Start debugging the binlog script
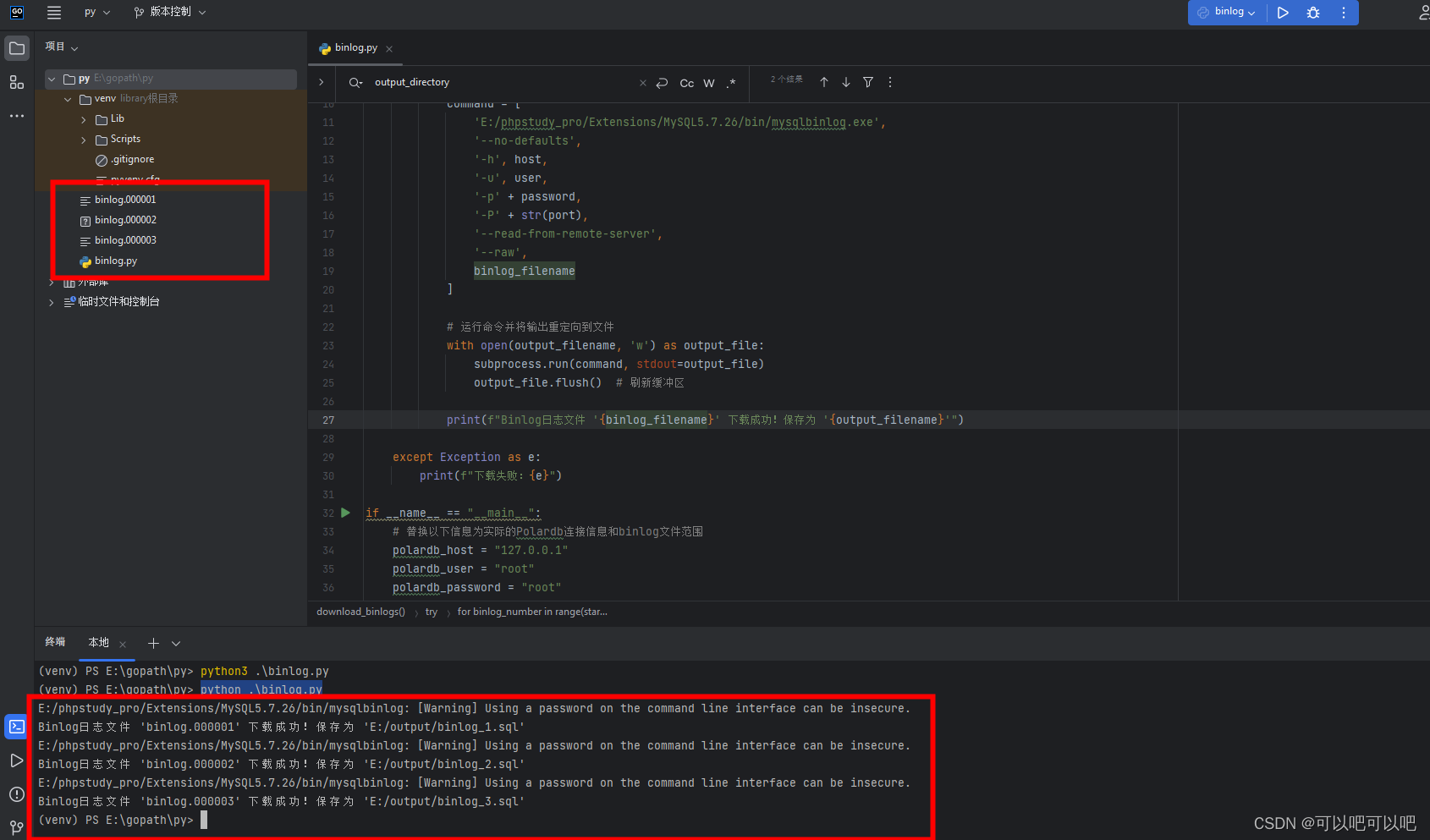The height and width of the screenshot is (840, 1430). pos(1313,13)
